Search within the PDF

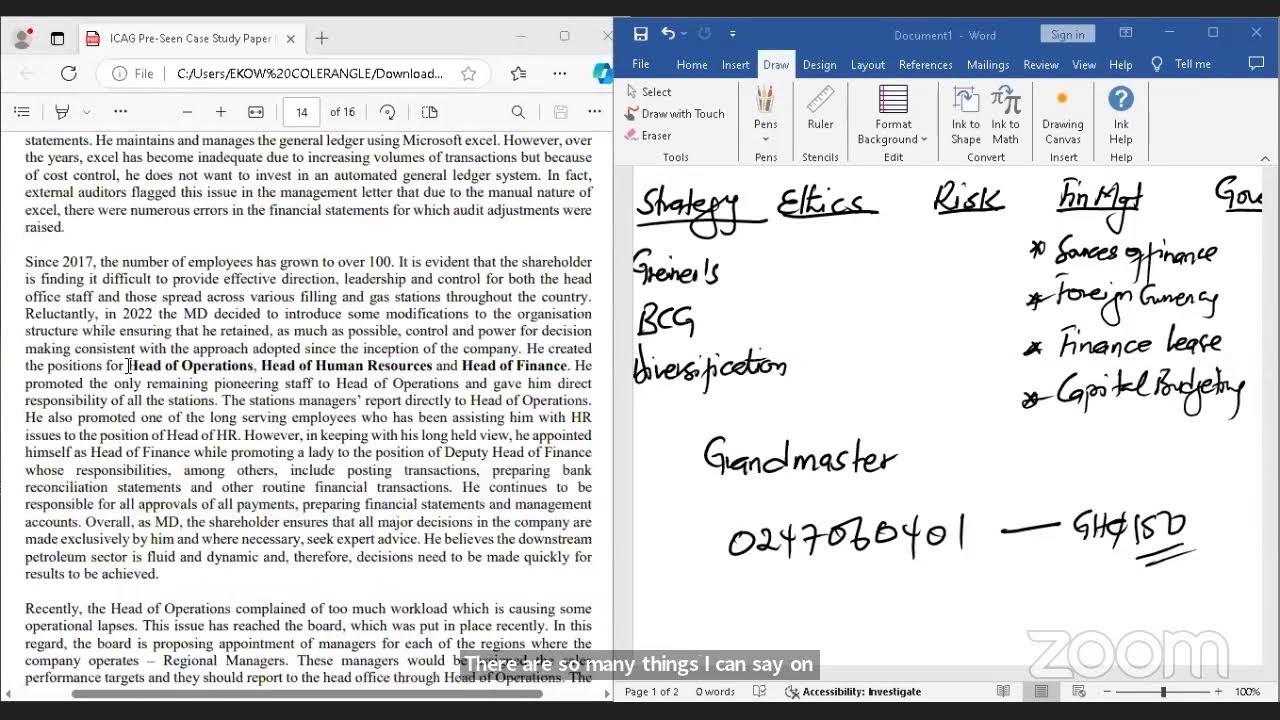coord(518,112)
